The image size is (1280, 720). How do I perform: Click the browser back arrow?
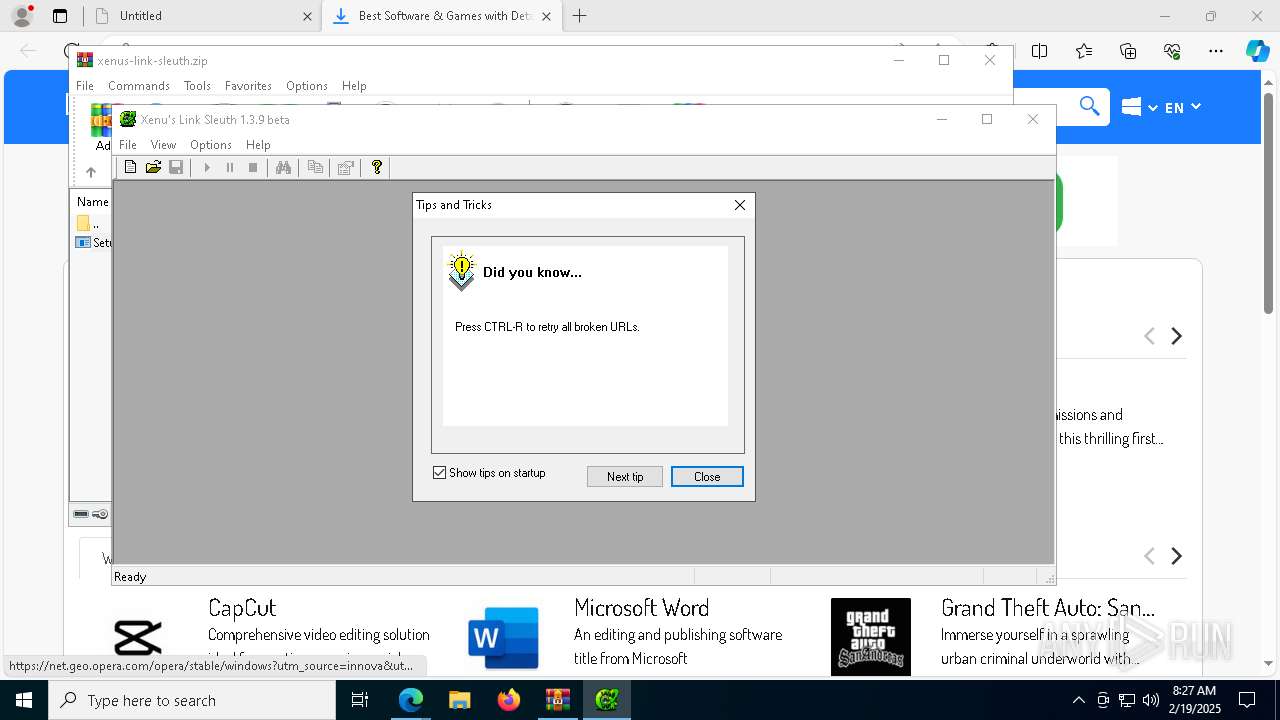click(x=28, y=51)
